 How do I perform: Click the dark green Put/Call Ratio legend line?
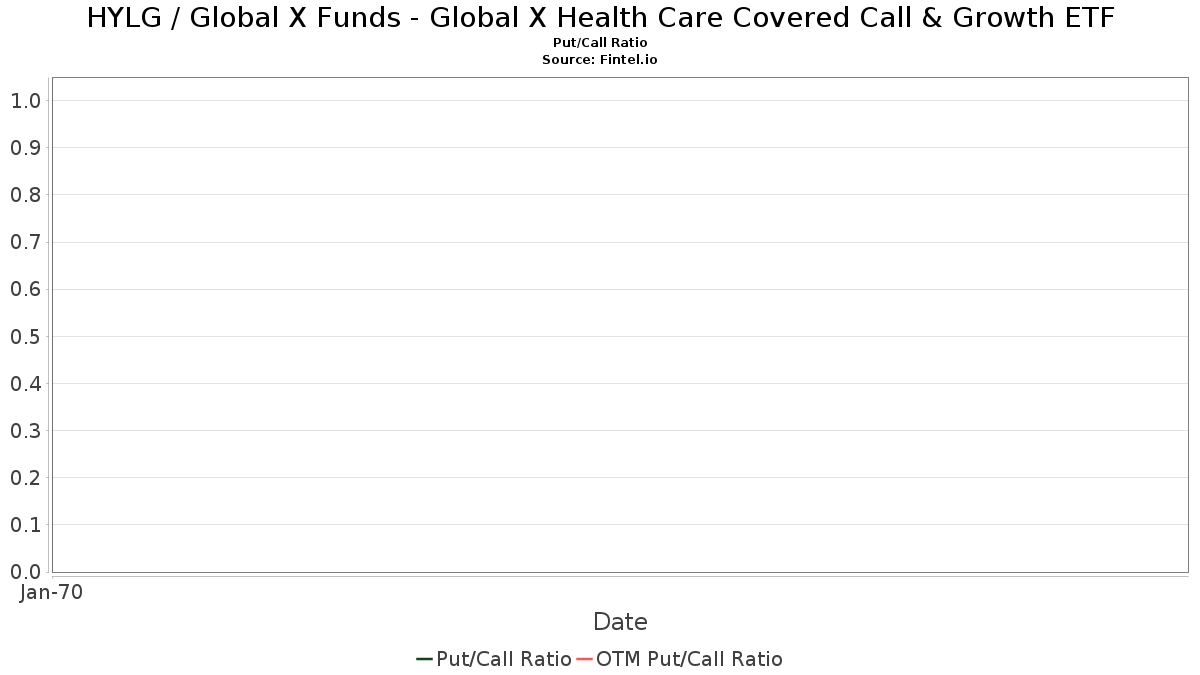(x=425, y=659)
